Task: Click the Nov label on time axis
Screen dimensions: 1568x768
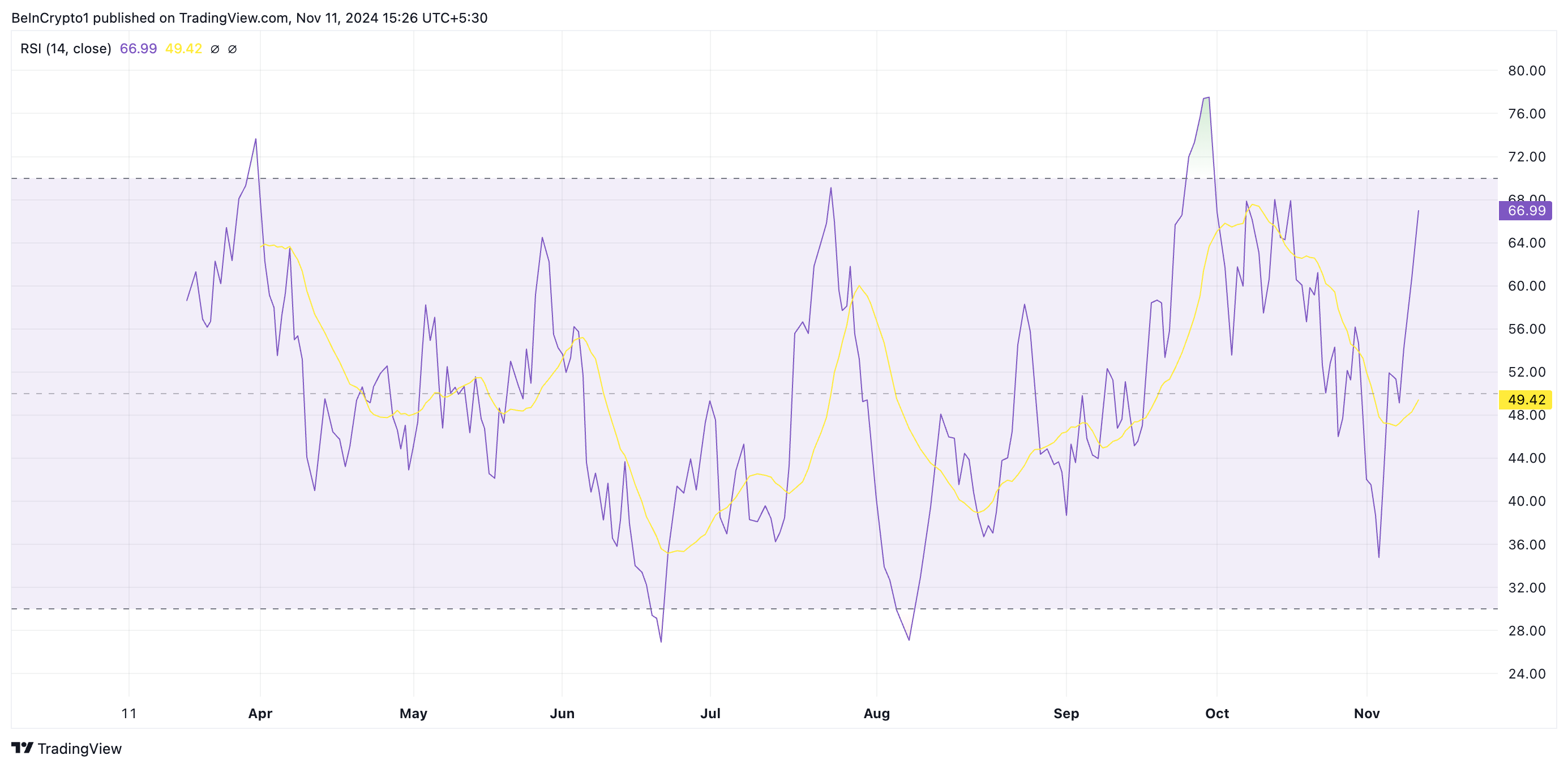Action: tap(1366, 713)
